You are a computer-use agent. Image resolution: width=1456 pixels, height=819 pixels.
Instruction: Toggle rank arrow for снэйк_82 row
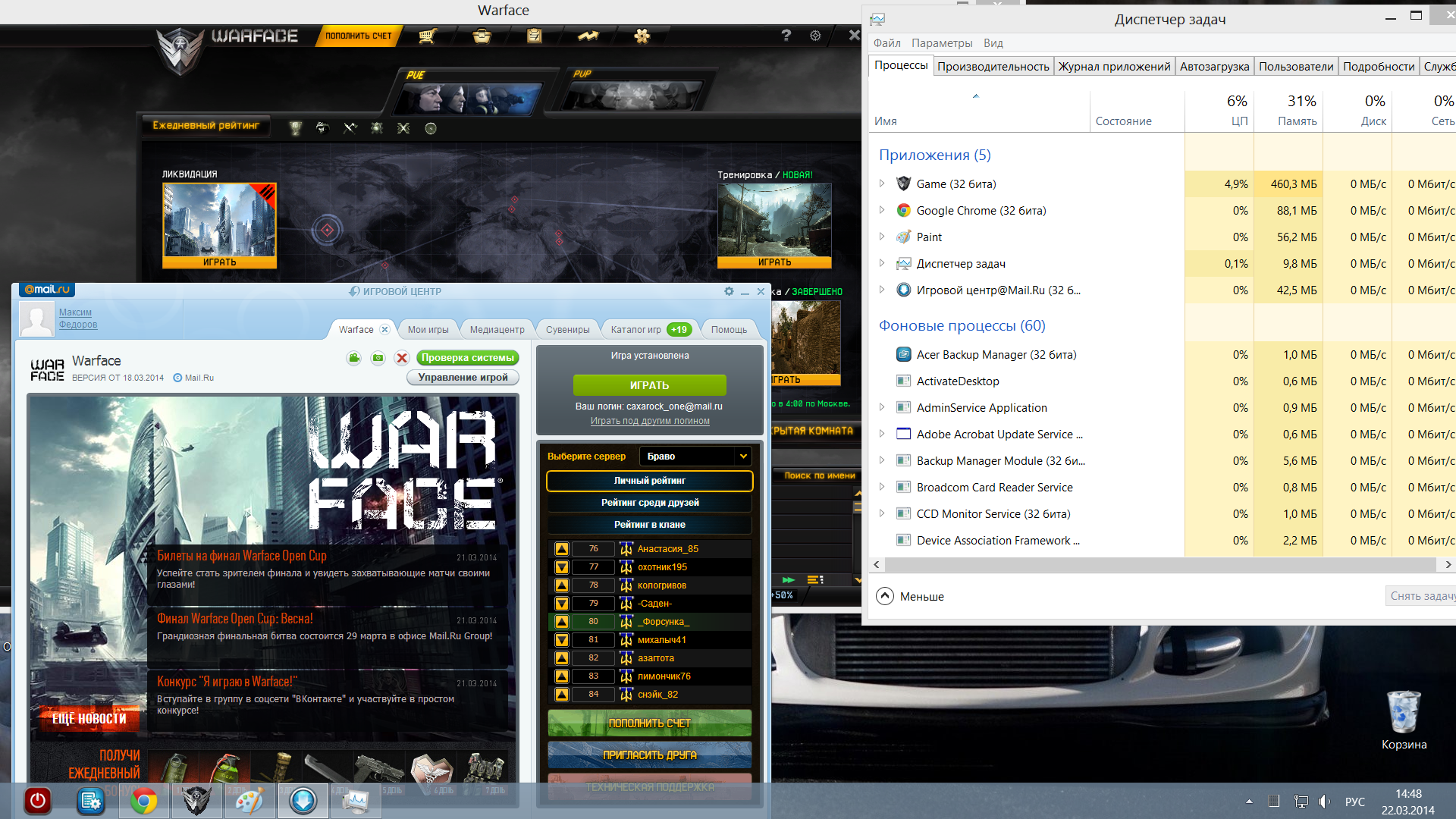tap(562, 695)
